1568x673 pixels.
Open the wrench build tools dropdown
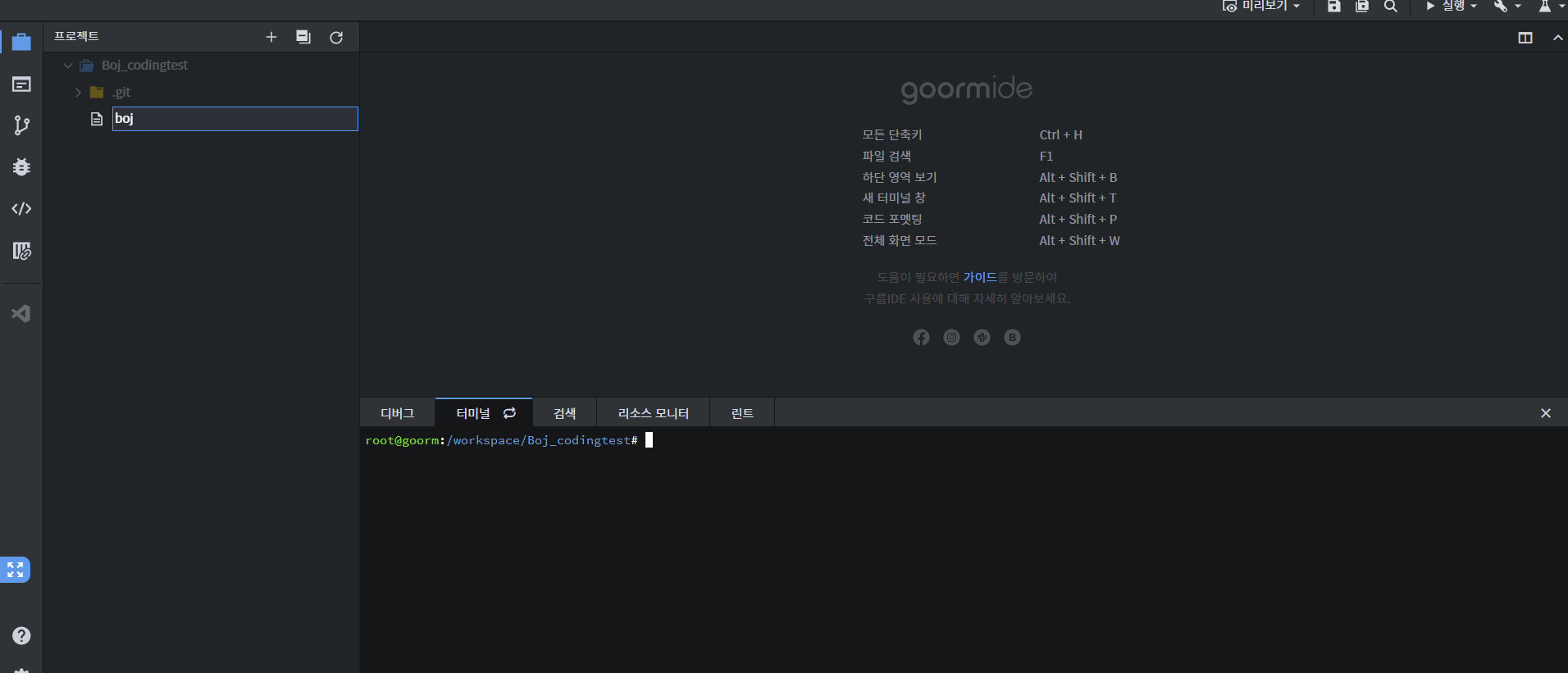click(x=1507, y=6)
